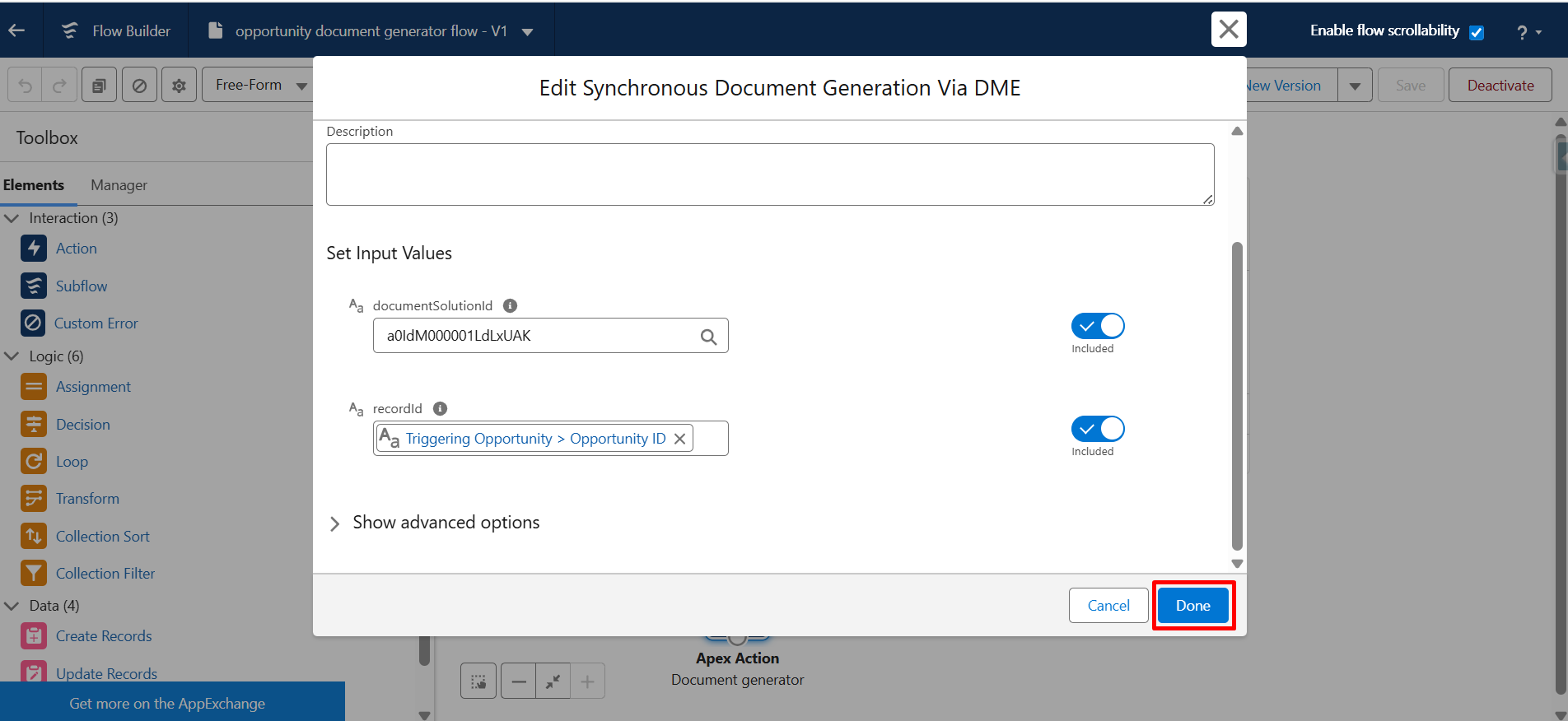This screenshot has height=721, width=1568.
Task: Select the Assignment element icon
Action: (34, 387)
